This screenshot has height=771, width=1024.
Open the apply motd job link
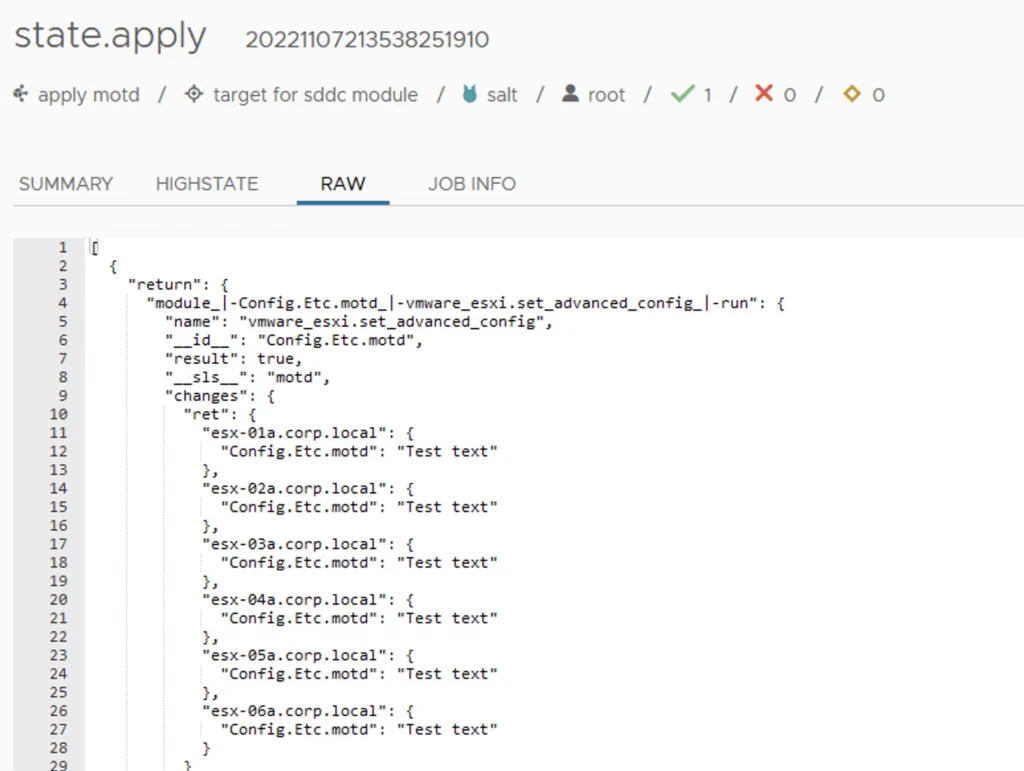(89, 95)
